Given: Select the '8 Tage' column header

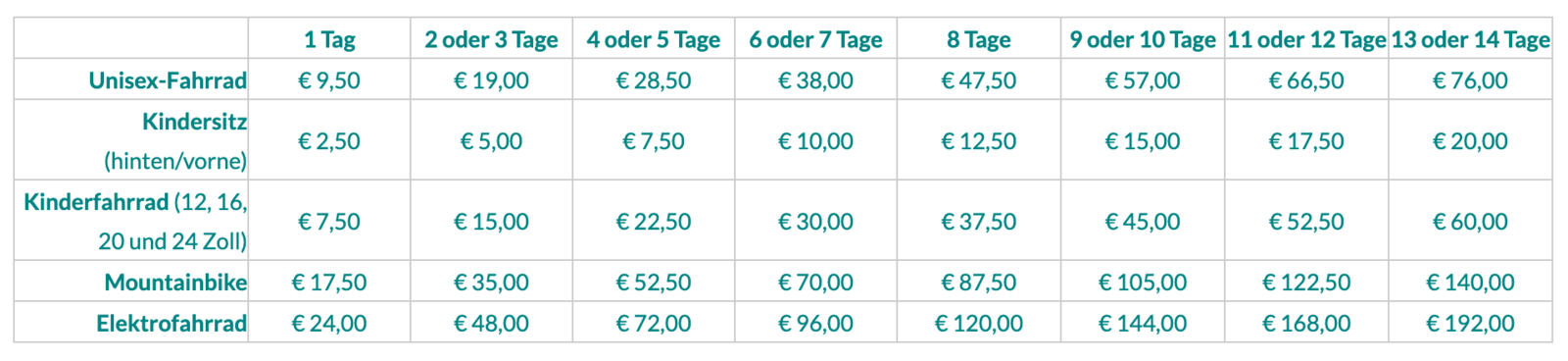Looking at the screenshot, I should [x=978, y=40].
